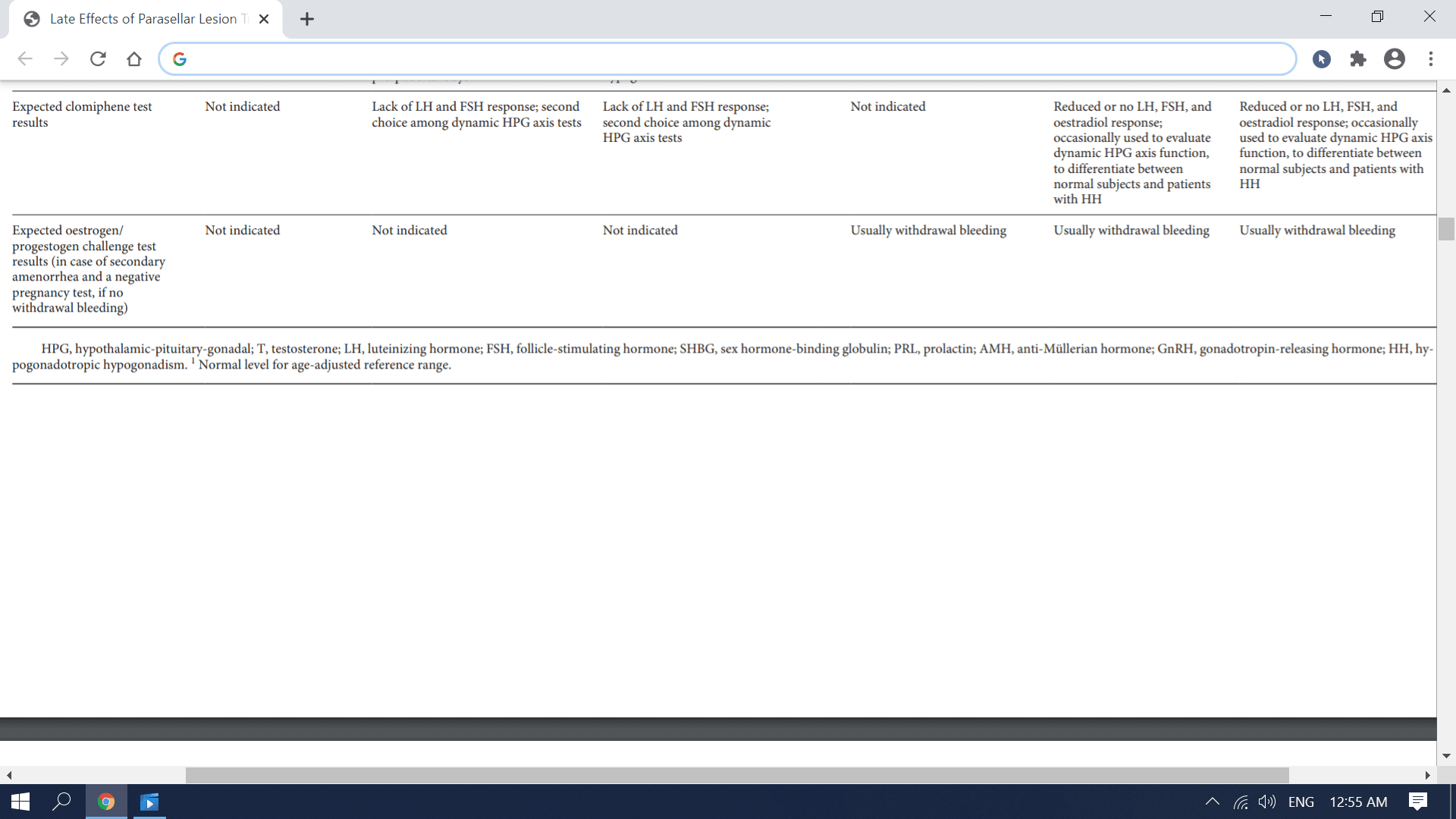This screenshot has width=1456, height=819.
Task: Click the vertical scrollbar up arrow
Action: pyautogui.click(x=1446, y=90)
